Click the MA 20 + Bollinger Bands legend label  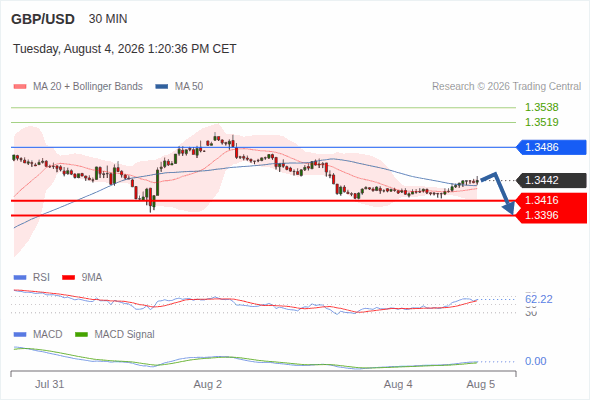pyautogui.click(x=88, y=87)
